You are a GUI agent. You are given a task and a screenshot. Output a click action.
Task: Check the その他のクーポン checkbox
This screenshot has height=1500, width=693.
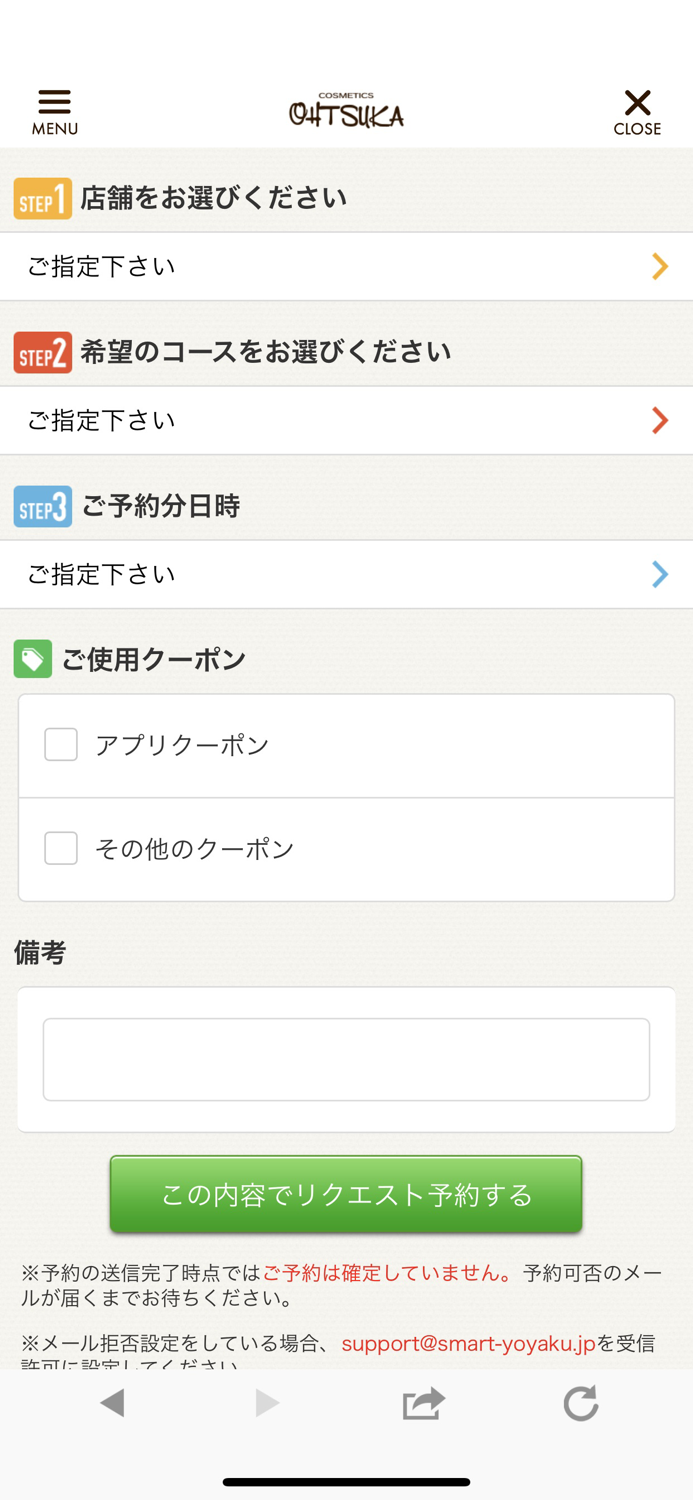coord(61,849)
